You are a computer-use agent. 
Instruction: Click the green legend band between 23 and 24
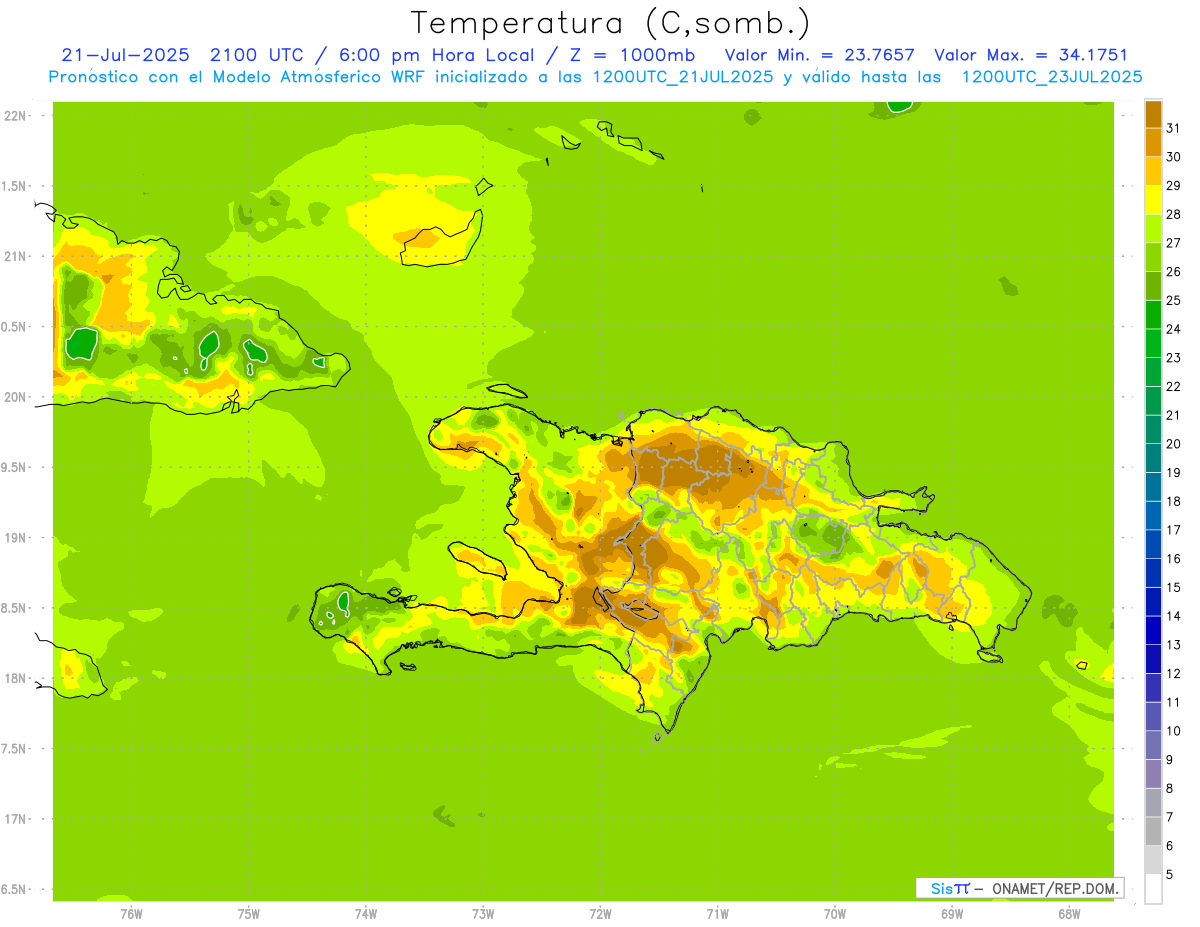coord(1153,342)
